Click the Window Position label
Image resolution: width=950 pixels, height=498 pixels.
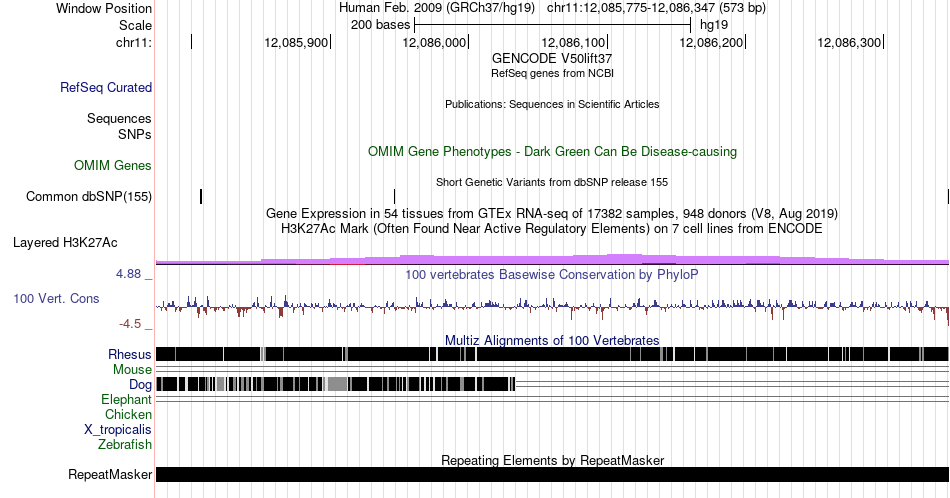point(104,8)
